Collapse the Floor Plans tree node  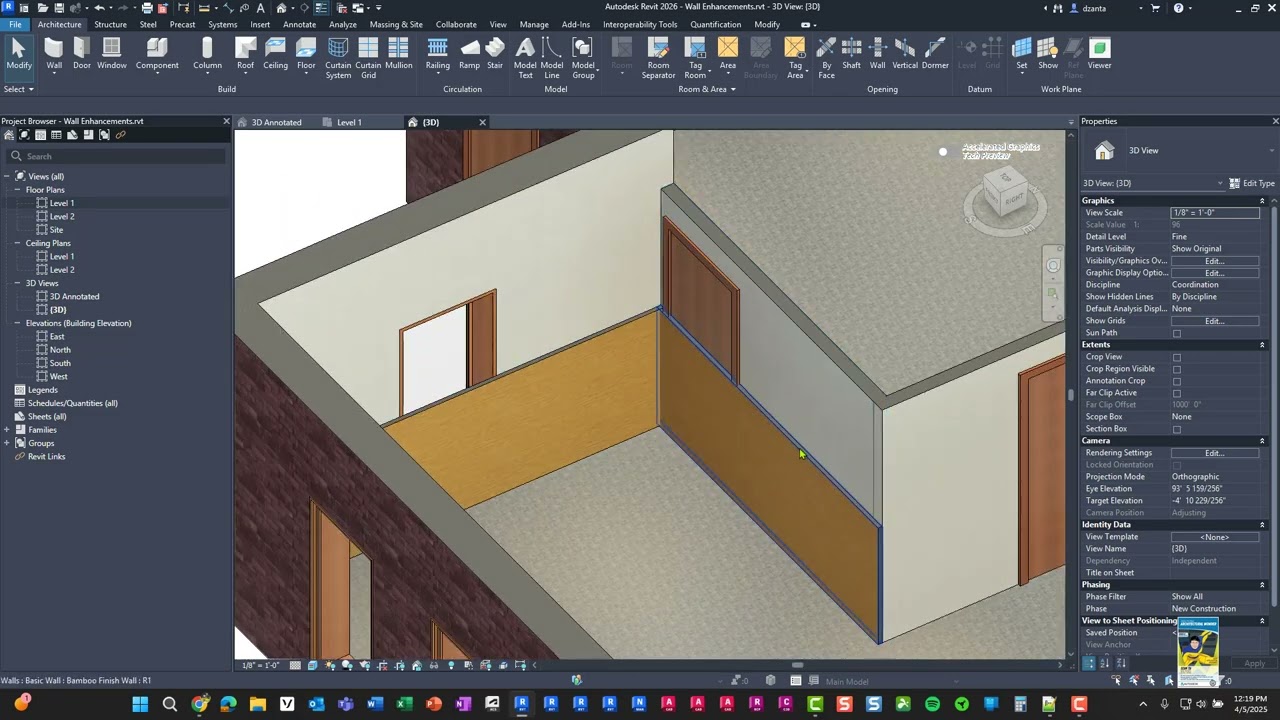(x=17, y=190)
